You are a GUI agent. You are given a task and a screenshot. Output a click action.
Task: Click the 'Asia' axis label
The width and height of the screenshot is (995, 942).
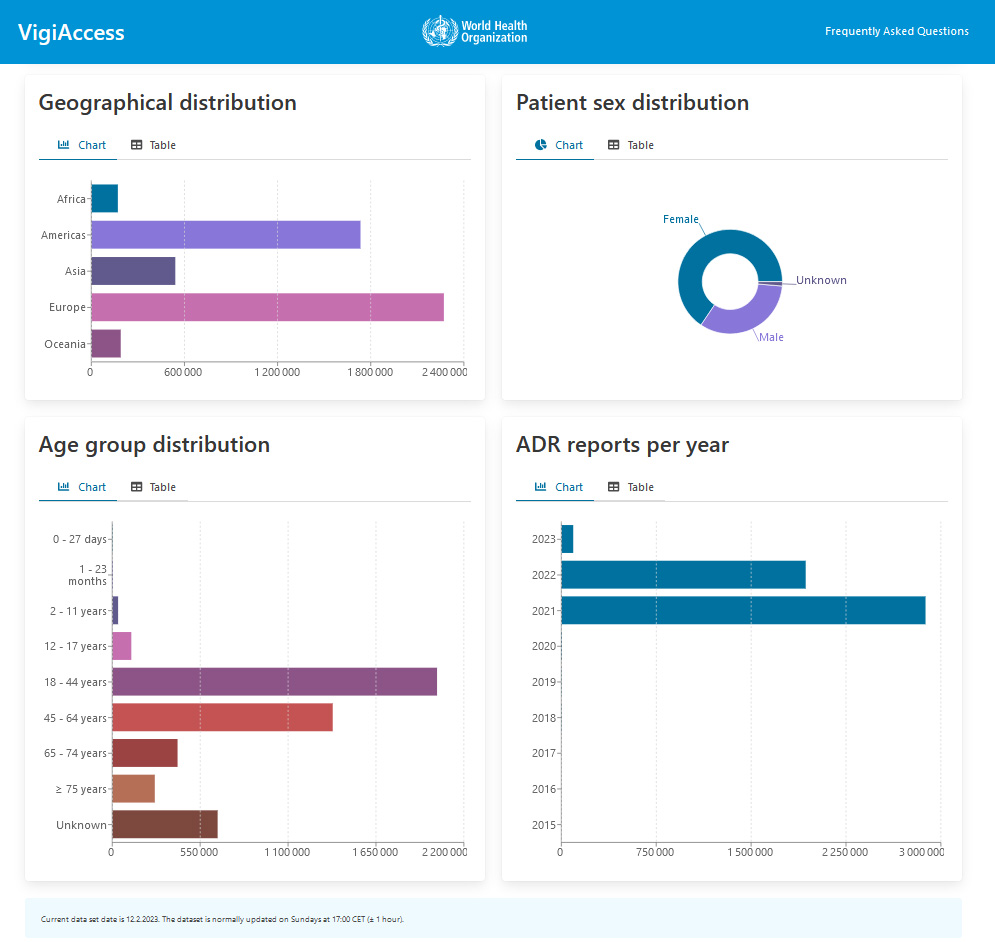click(75, 272)
